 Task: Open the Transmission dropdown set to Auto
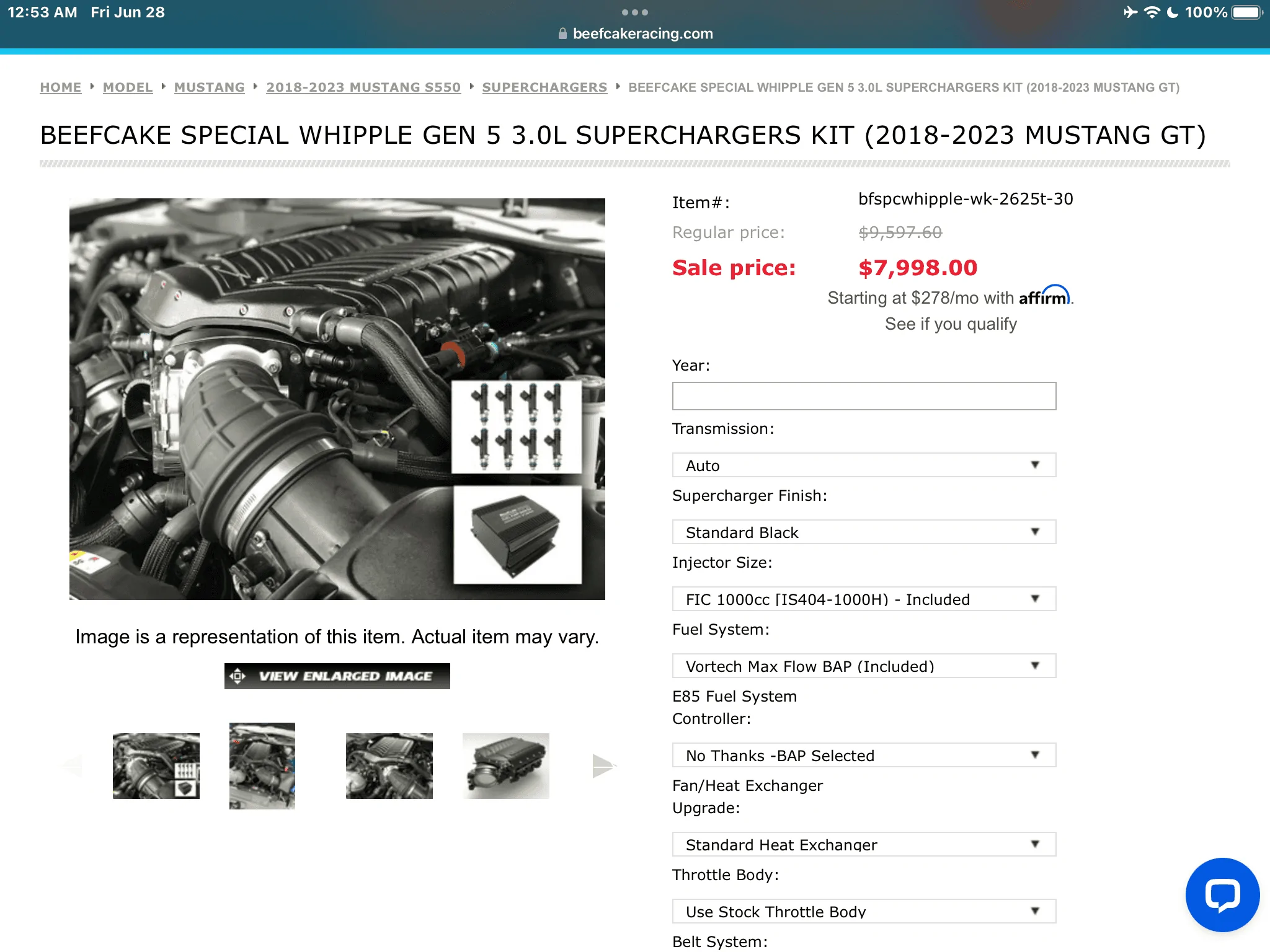(864, 465)
